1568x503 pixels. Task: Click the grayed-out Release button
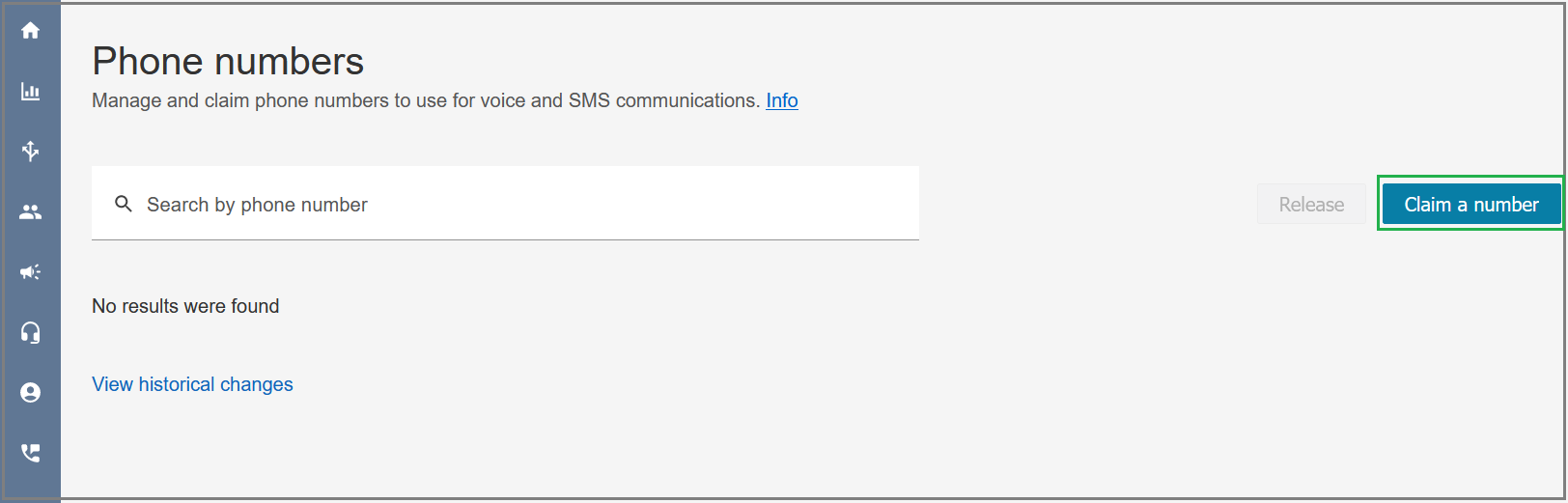pos(1311,204)
